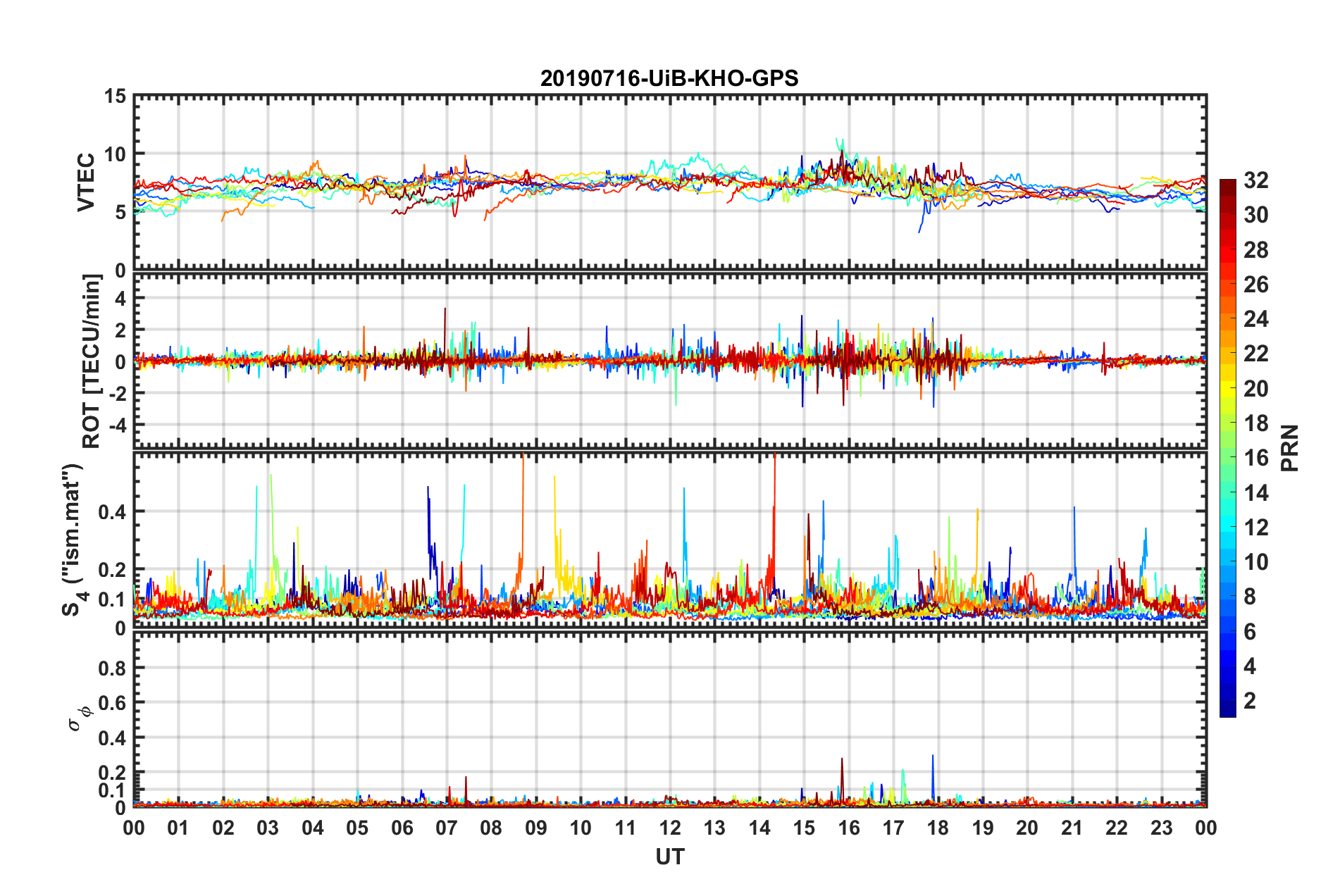Click the plot title 20190716-UiB-KHO-GPS
Viewport: 1340px width, 896px height.
pyautogui.click(x=669, y=78)
